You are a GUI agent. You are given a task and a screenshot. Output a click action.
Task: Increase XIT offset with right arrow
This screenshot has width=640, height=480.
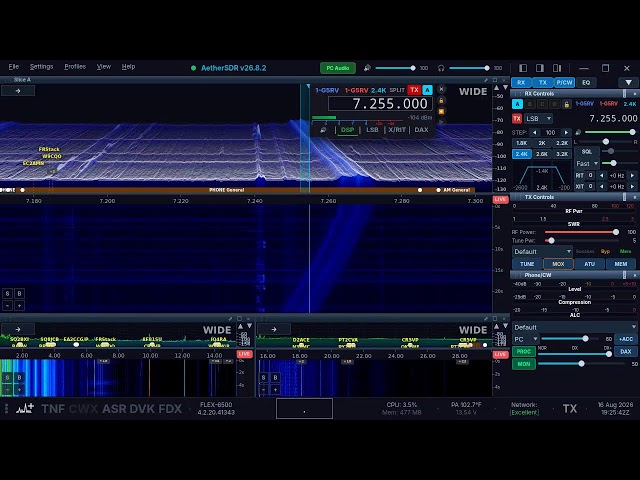click(x=632, y=187)
